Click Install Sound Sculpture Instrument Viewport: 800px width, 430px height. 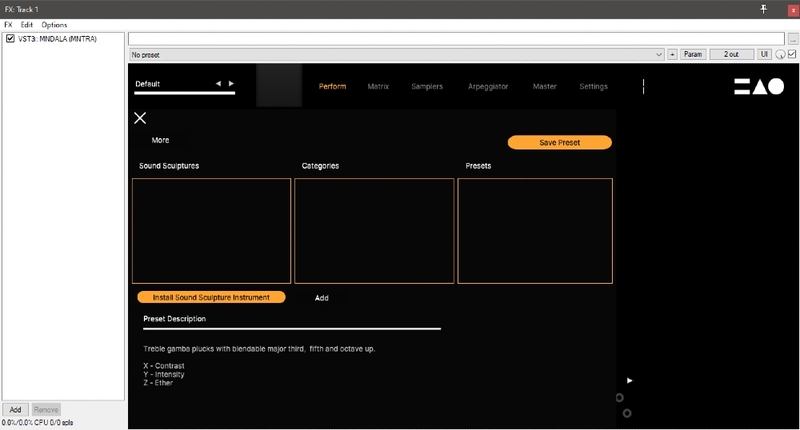211,297
